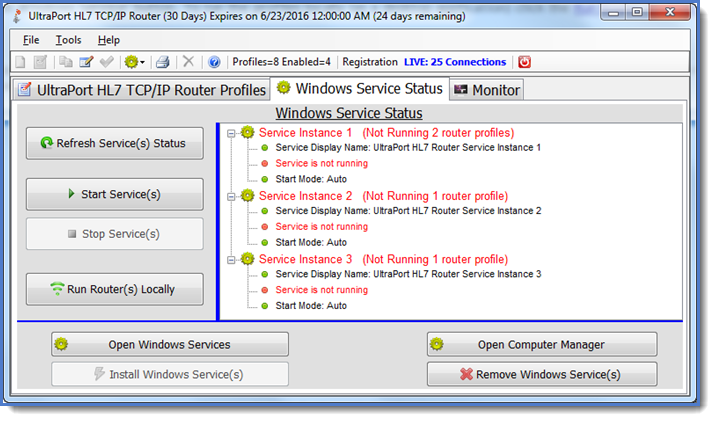Click the 'Registration' toolbar label
Image resolution: width=715 pixels, height=421 pixels.
coord(370,62)
